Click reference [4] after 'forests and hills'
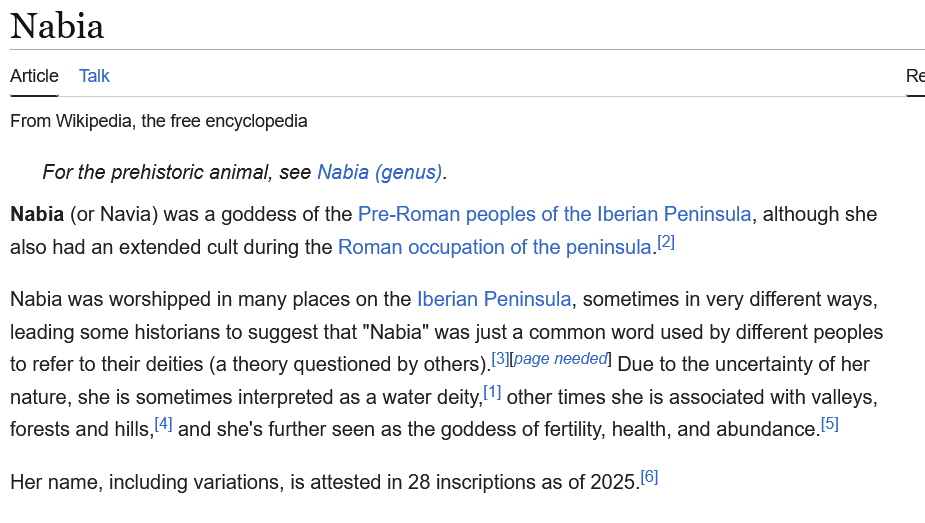Viewport: 925px width, 523px height. [163, 424]
